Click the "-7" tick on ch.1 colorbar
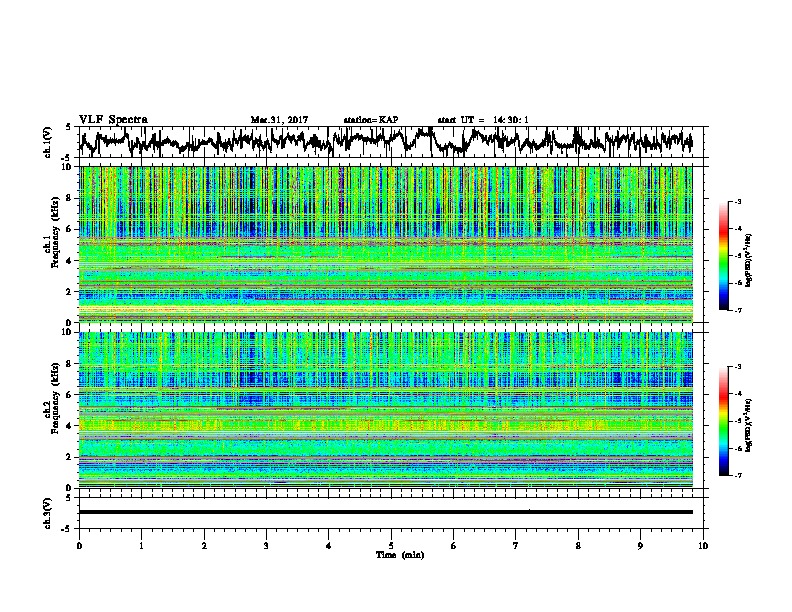The image size is (792, 612). pos(738,310)
